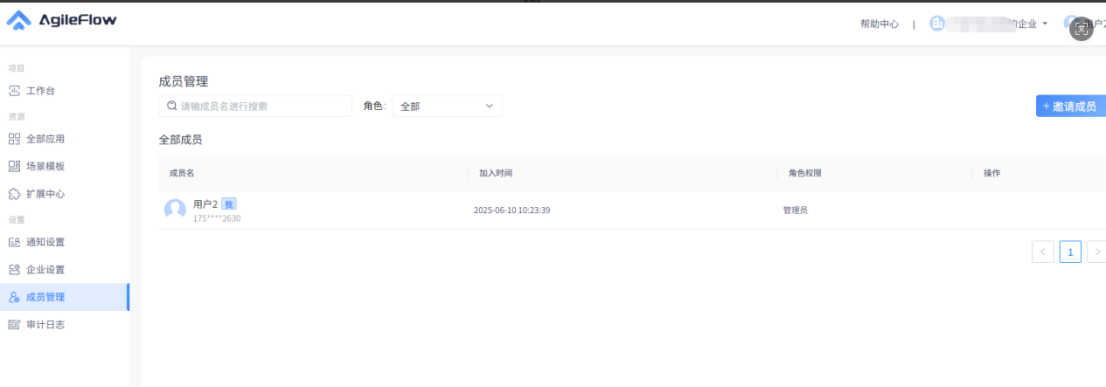
Task: Click the 邀请成员 button
Action: point(1071,106)
